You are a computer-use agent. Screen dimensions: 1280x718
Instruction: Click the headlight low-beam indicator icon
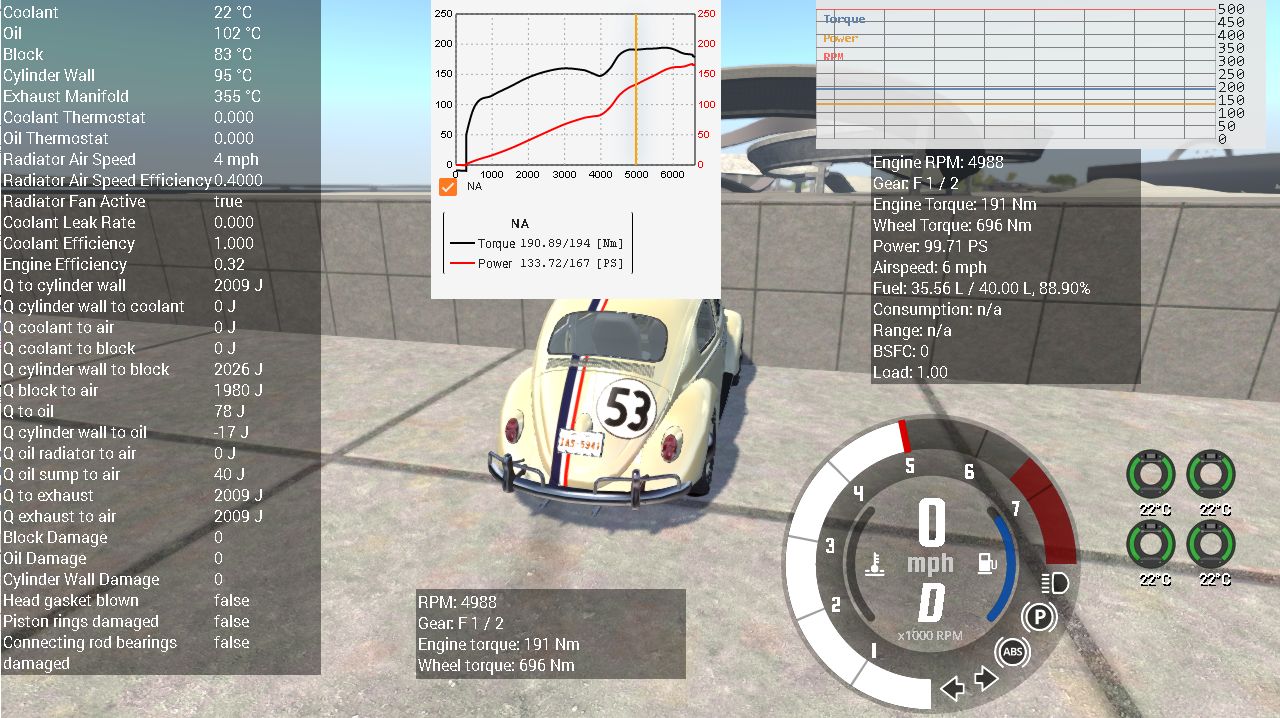coord(1055,584)
